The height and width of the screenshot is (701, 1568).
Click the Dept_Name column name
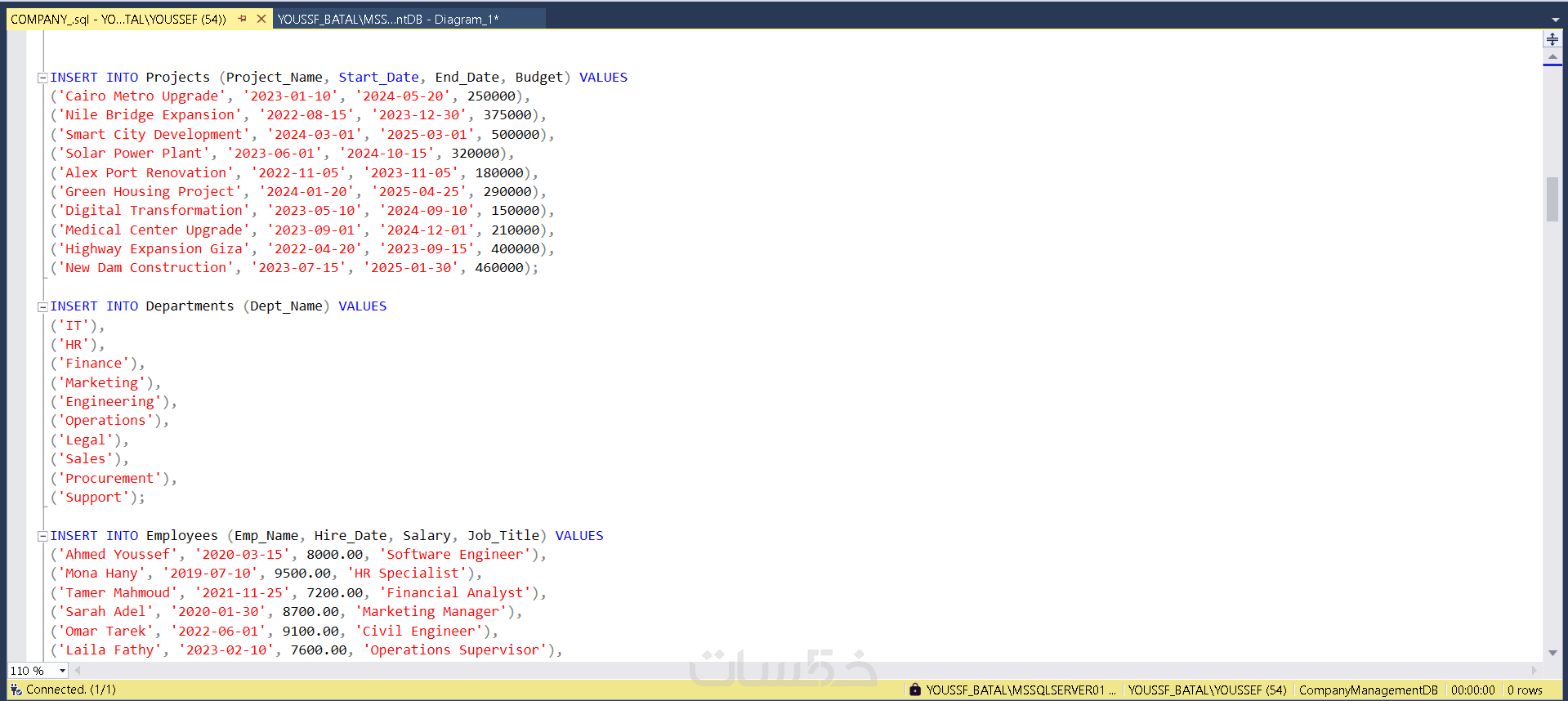click(x=286, y=306)
